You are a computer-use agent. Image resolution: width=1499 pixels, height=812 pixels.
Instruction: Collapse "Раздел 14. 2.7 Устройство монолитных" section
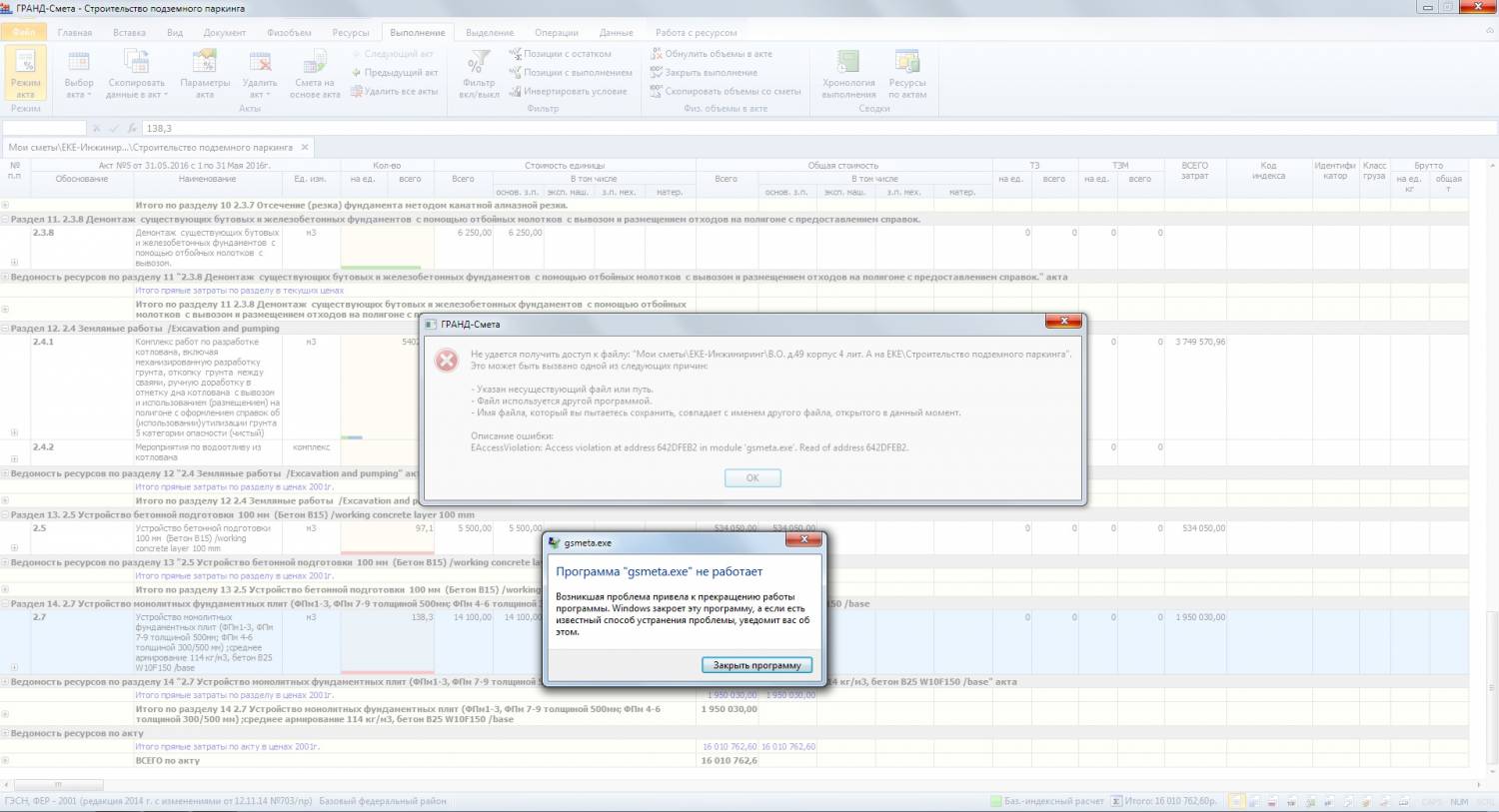5,604
